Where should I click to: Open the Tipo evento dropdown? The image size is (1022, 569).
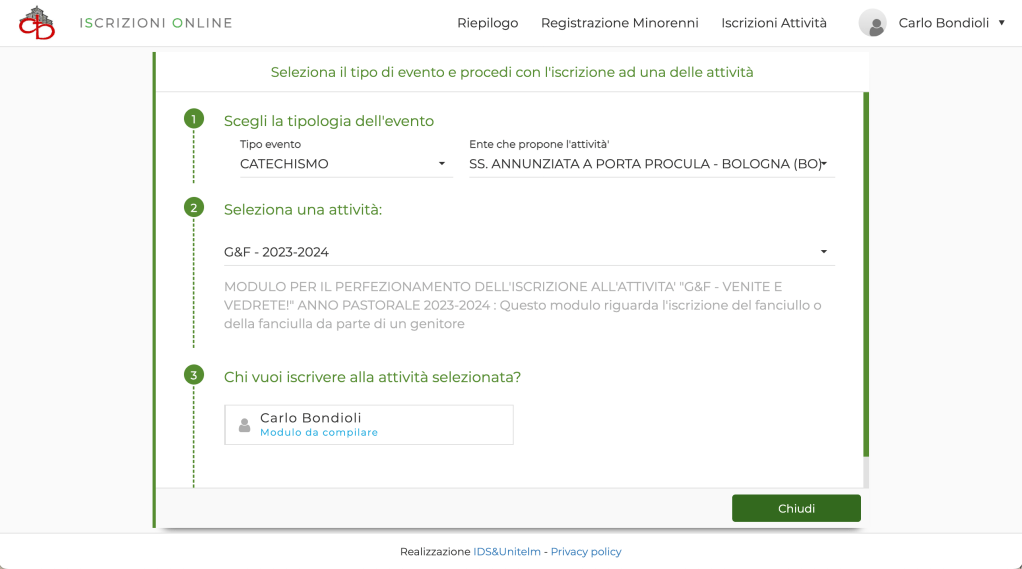click(346, 164)
